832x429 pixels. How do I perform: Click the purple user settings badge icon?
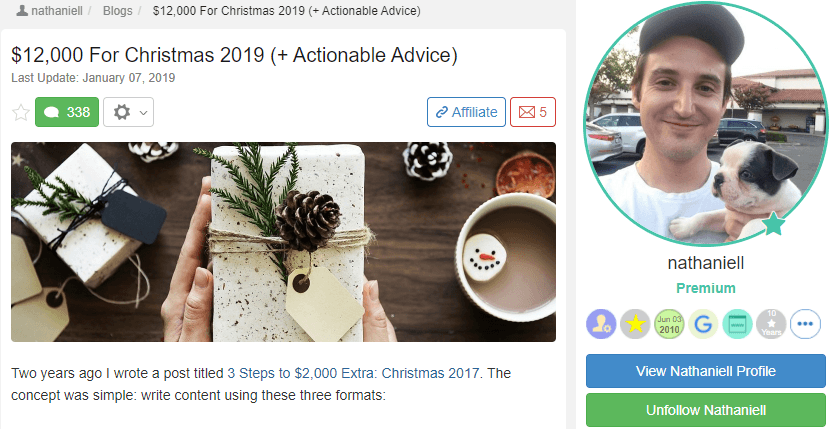pos(601,324)
